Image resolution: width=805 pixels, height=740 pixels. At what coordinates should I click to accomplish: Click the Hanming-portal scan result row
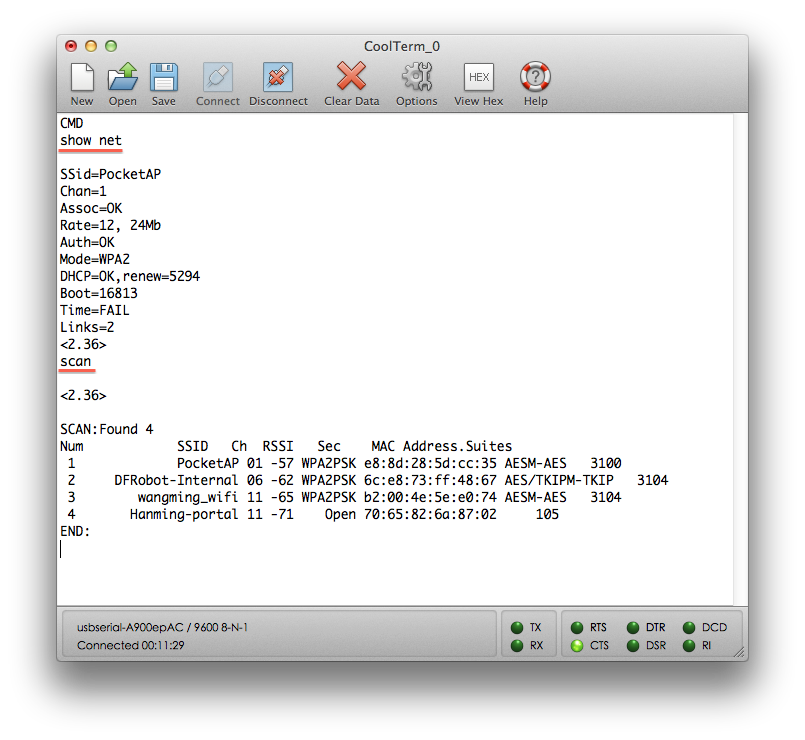tap(313, 514)
